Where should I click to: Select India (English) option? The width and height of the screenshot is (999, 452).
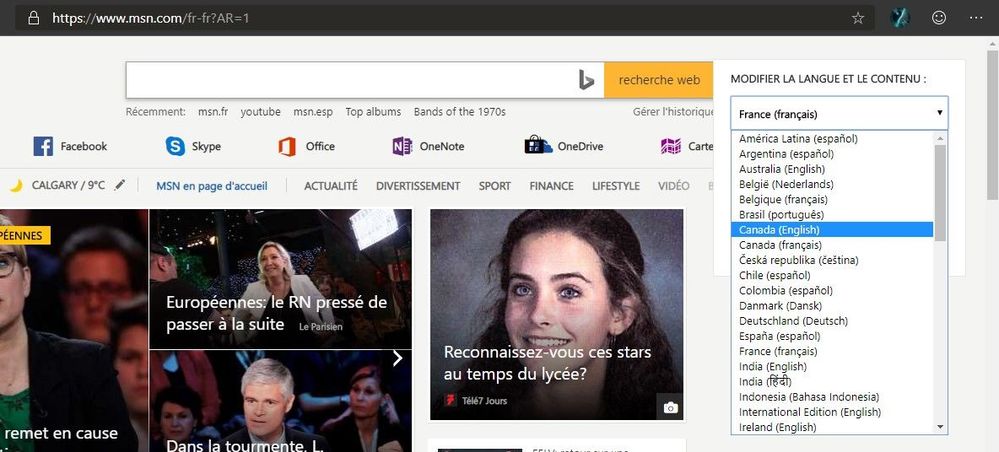[x=832, y=367]
